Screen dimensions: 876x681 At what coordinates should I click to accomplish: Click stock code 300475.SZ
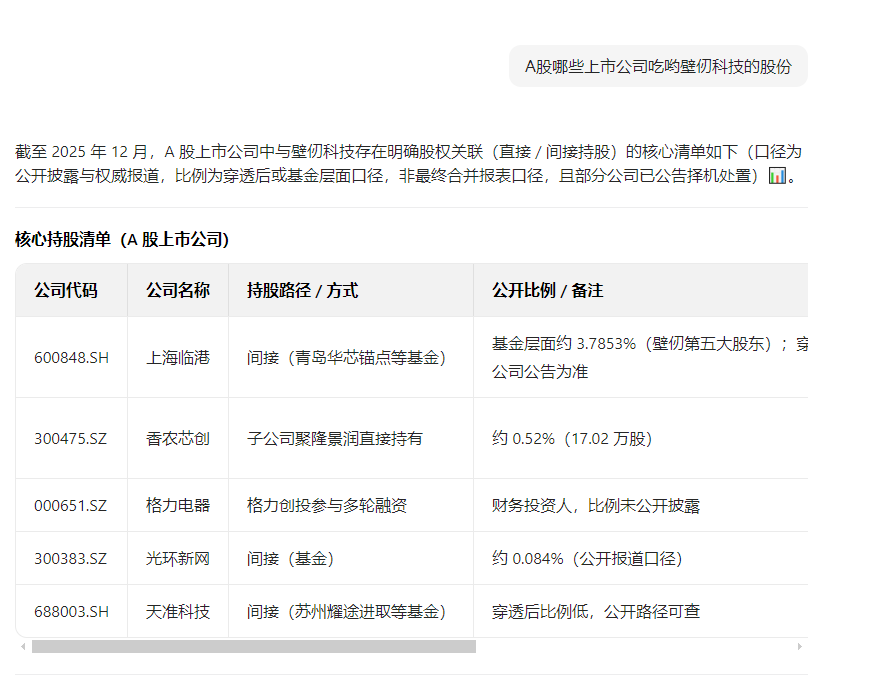point(70,439)
